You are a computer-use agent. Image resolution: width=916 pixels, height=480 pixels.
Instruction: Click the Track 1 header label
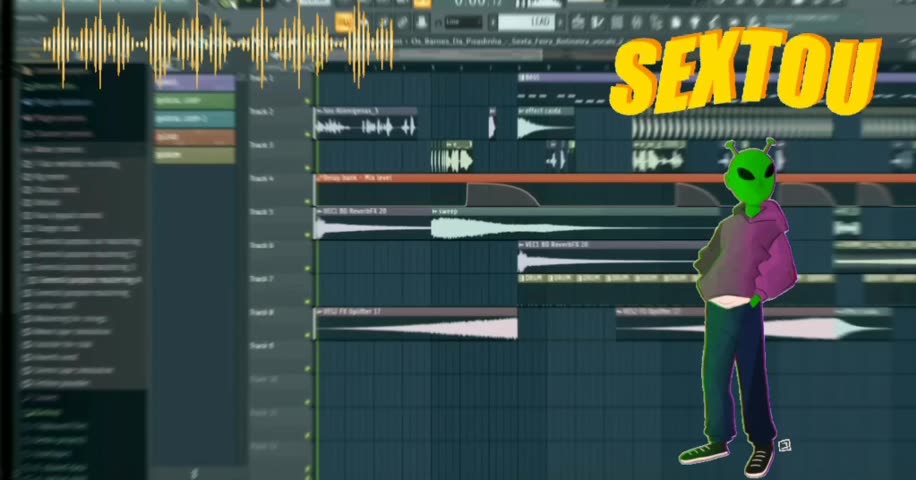click(262, 78)
